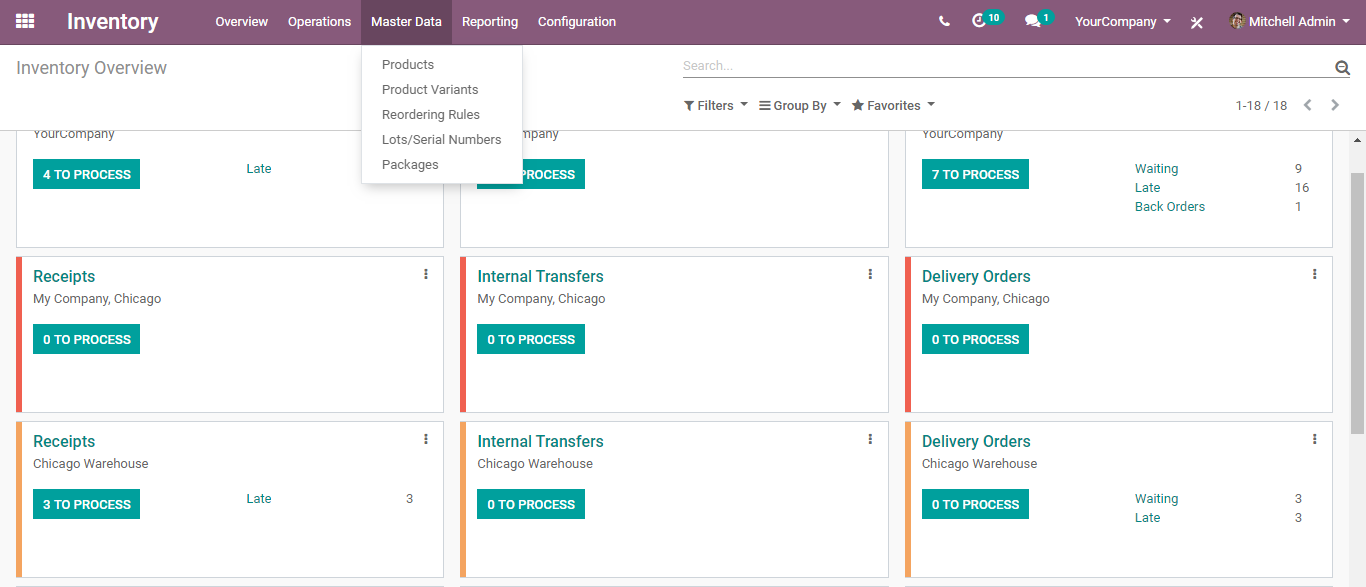Screen dimensions: 1366x587
Task: Open the activities clock icon
Action: point(979,21)
